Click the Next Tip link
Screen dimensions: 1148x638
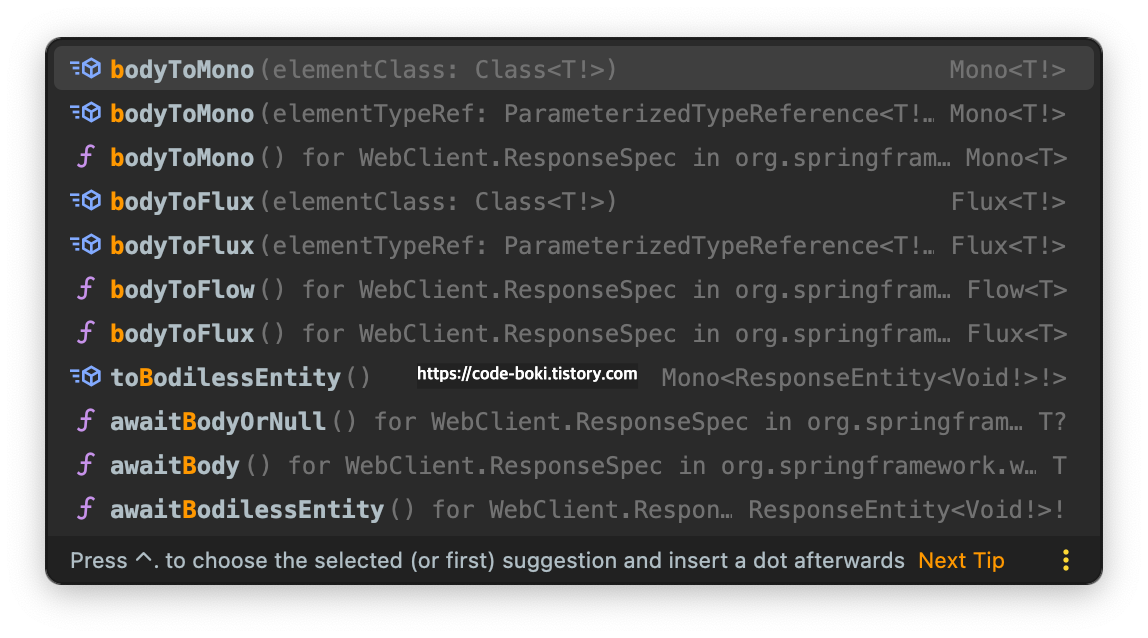coord(961,560)
